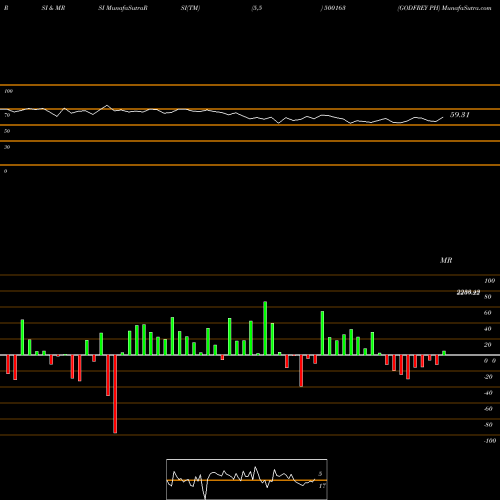Screen dimensions: 500x500
Task: Click the 50 label on the RSI axis
Action: (7, 131)
